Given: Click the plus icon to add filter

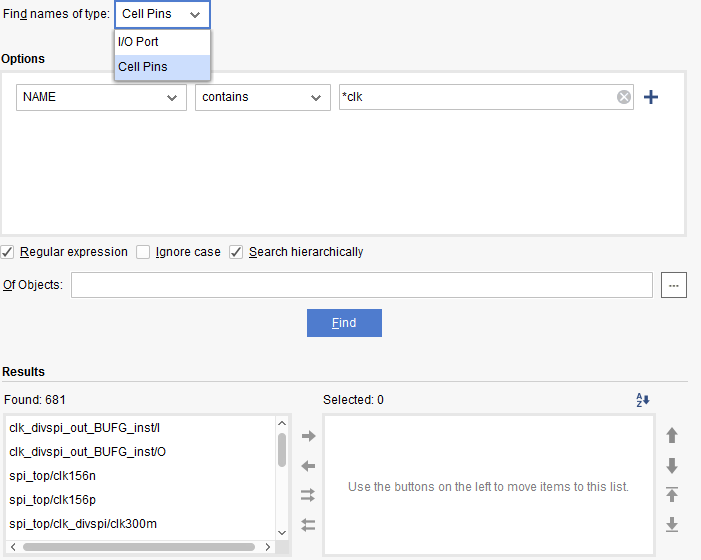Looking at the screenshot, I should point(651,97).
